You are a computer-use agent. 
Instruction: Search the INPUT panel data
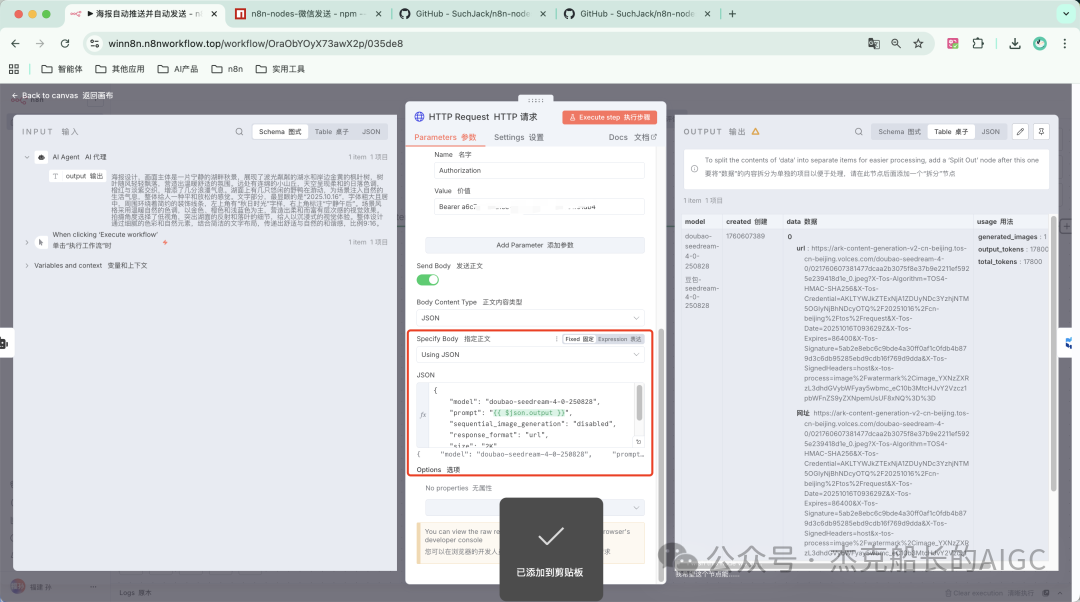coord(239,132)
